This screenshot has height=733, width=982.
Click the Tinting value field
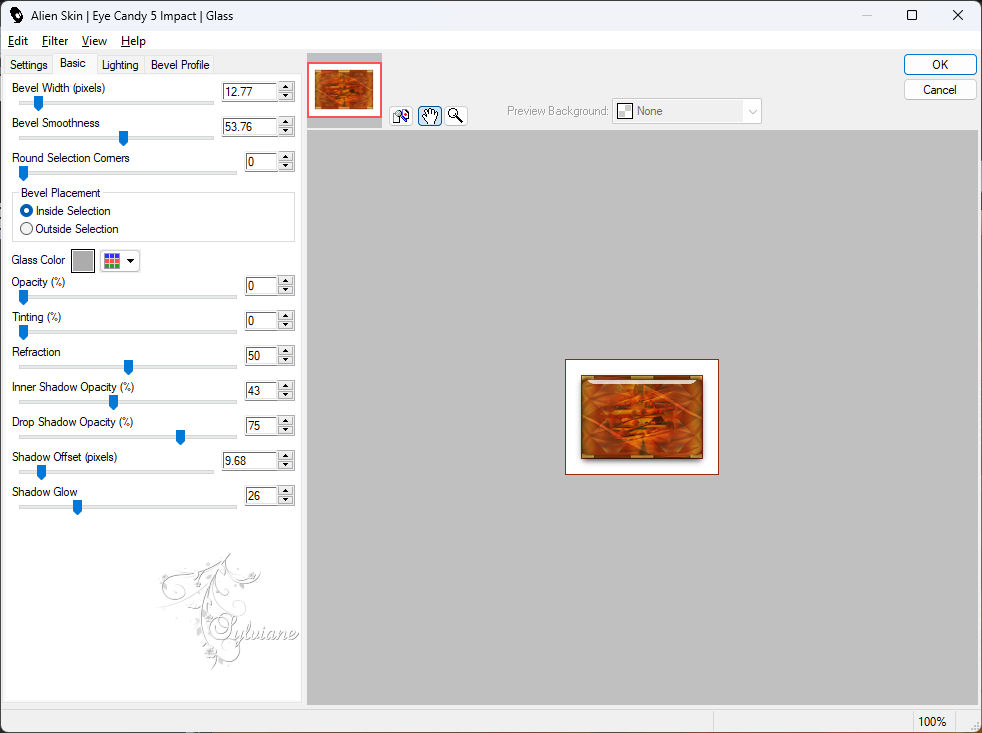click(261, 321)
